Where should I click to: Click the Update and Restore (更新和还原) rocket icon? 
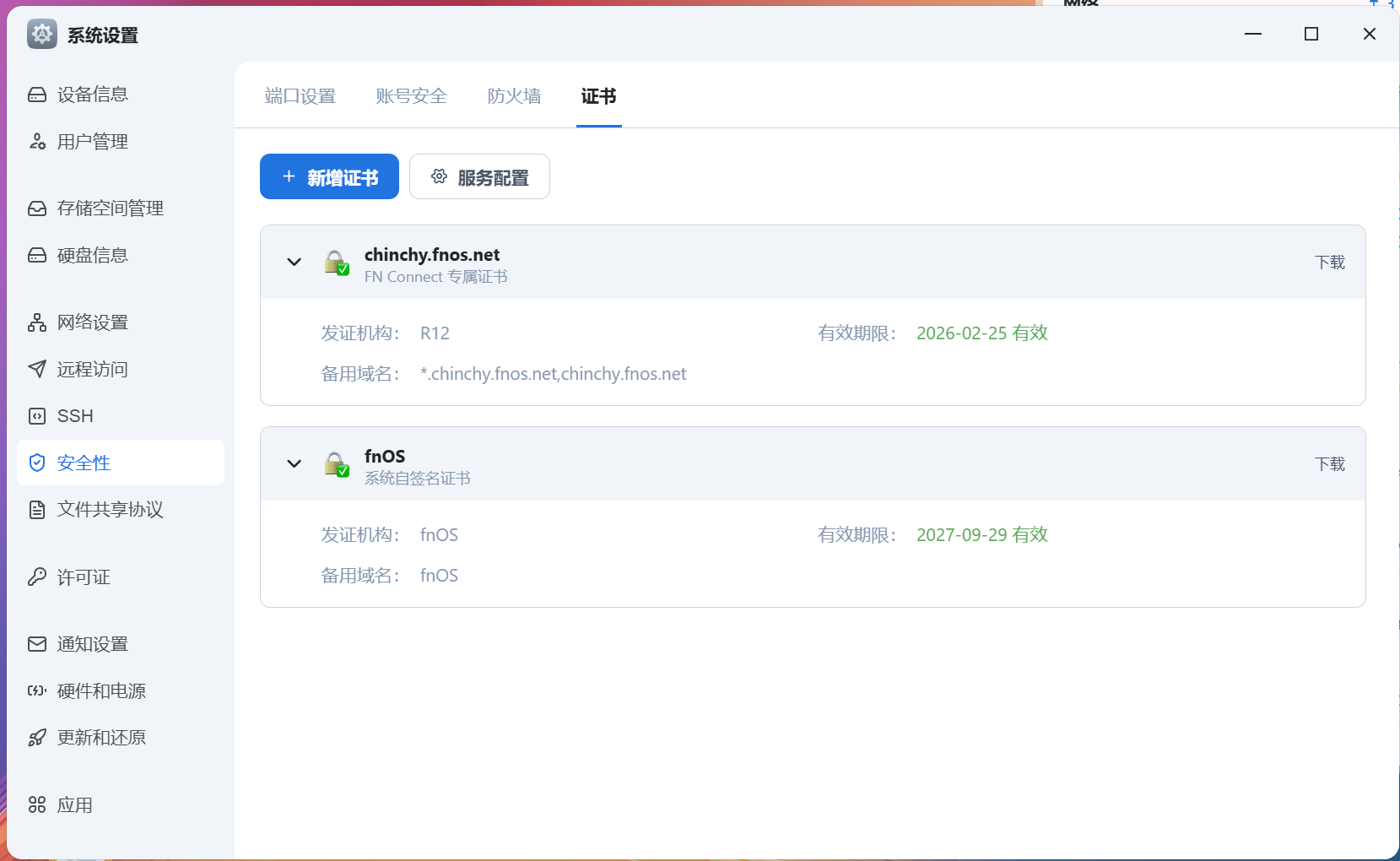tap(37, 738)
